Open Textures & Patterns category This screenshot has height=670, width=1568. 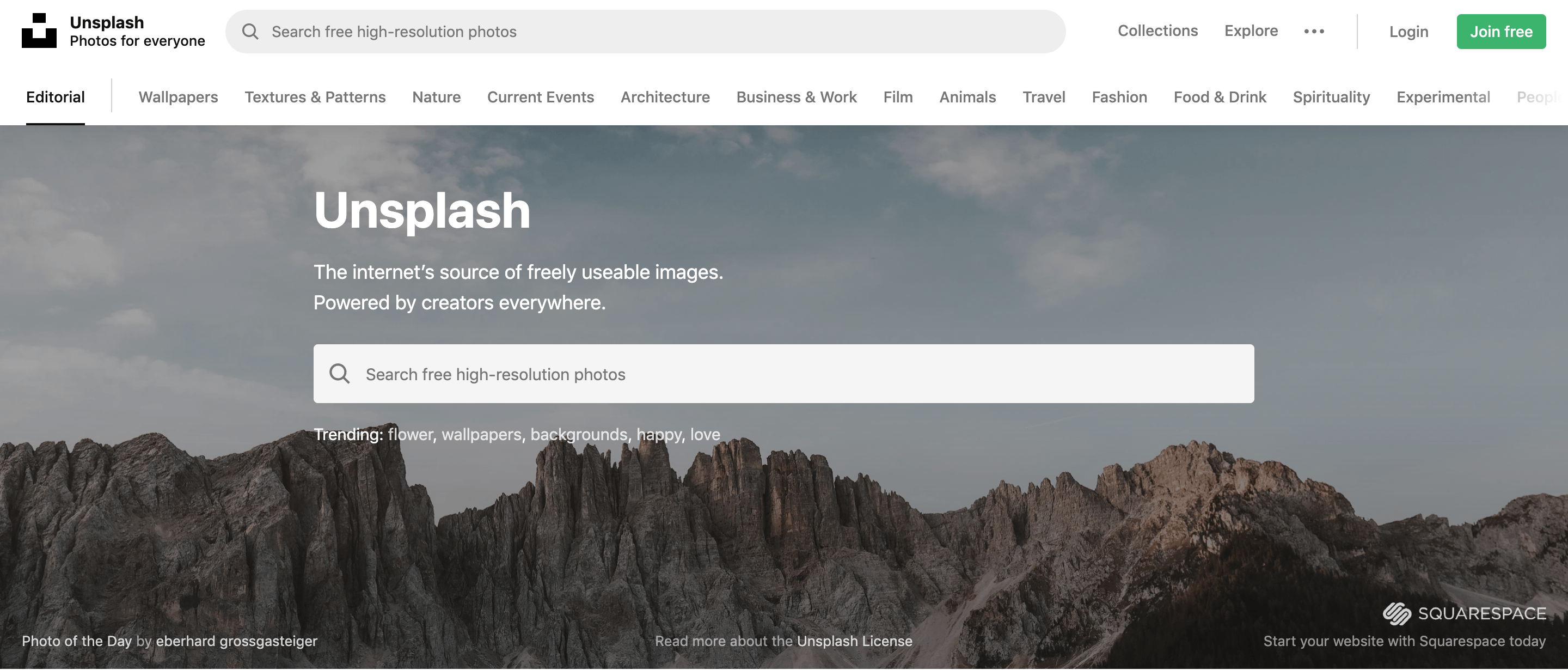tap(315, 97)
